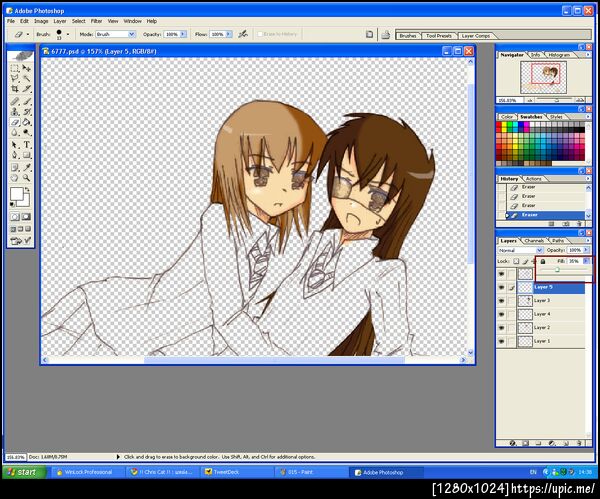Switch to Quick Mask mode
The height and width of the screenshot is (499, 600).
point(26,217)
